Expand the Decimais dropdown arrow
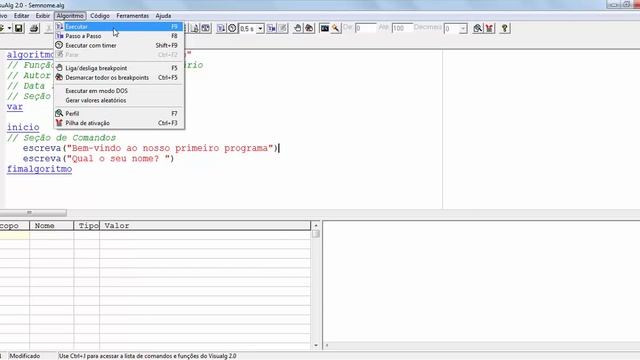The image size is (640, 360). pos(463,29)
